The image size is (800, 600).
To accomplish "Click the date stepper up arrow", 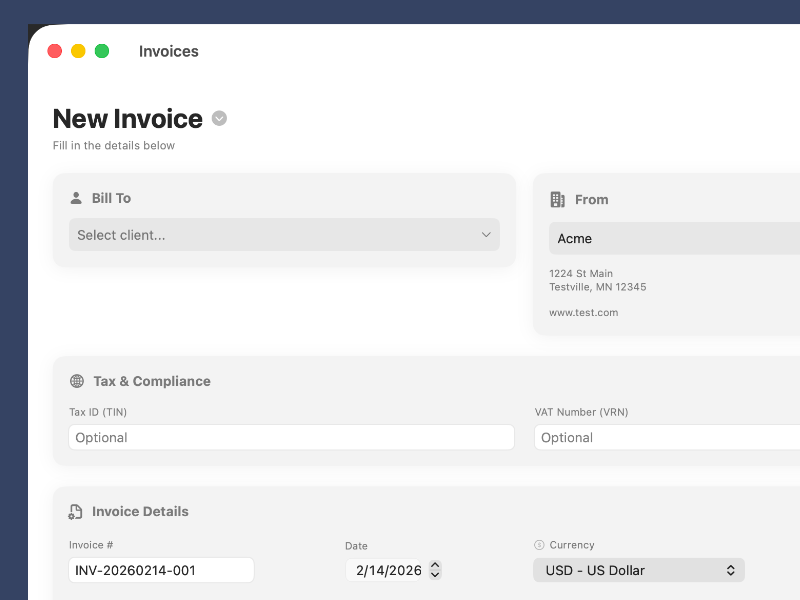I will click(x=434, y=565).
